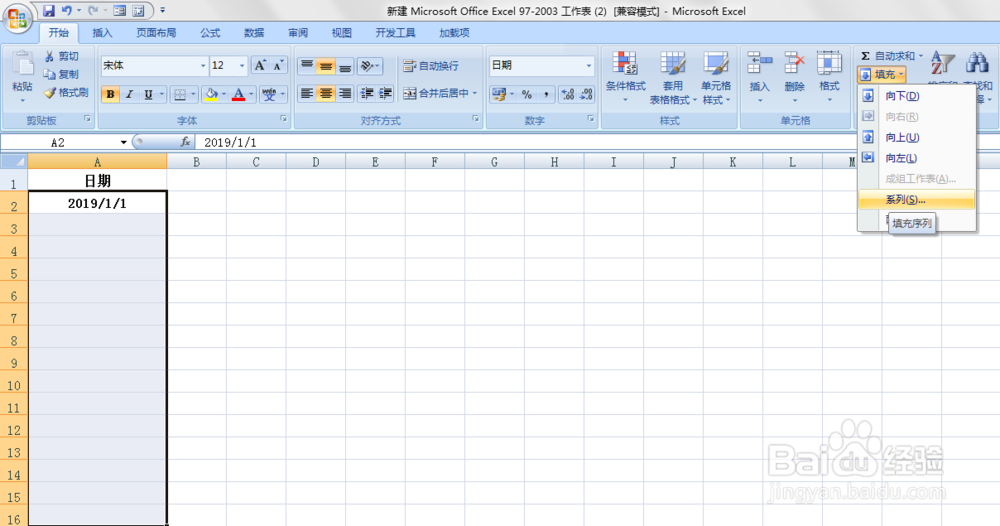The image size is (1000, 526).
Task: Select Series (系列) menu item
Action: 916,200
